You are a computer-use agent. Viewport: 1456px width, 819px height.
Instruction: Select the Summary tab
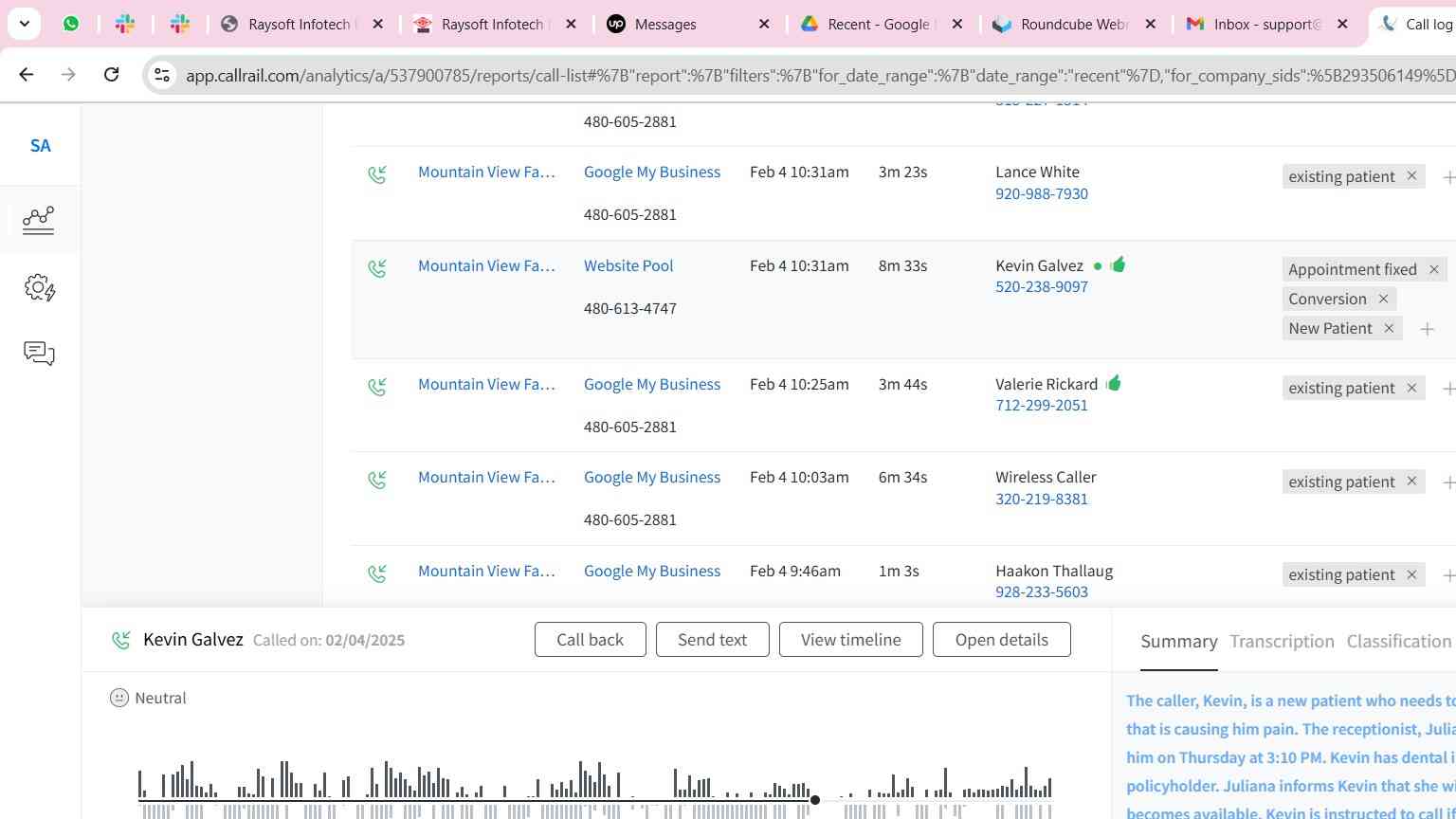click(x=1178, y=642)
